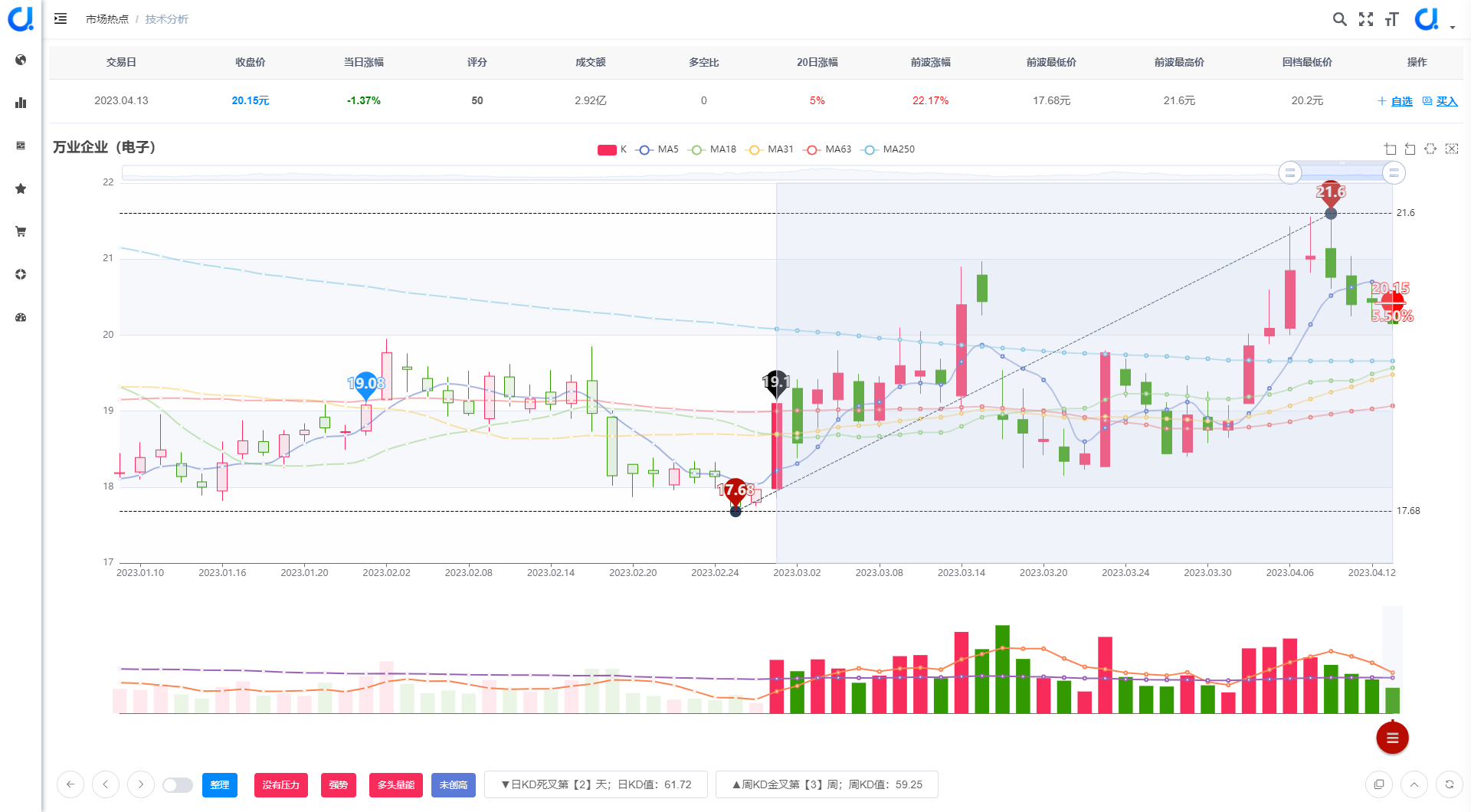This screenshot has width=1471, height=812.
Task: Open the dashboard gauge icon in sidebar
Action: tap(21, 317)
